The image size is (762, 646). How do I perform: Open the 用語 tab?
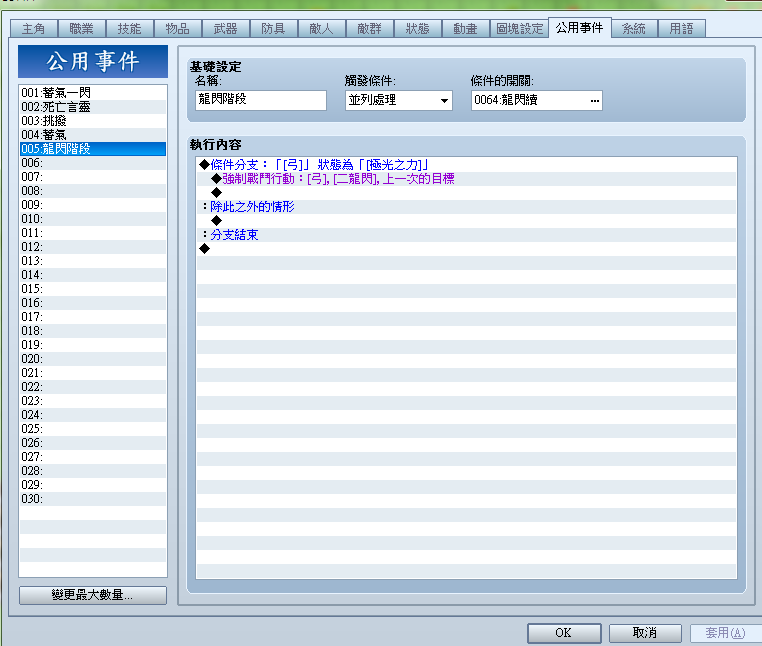[681, 29]
